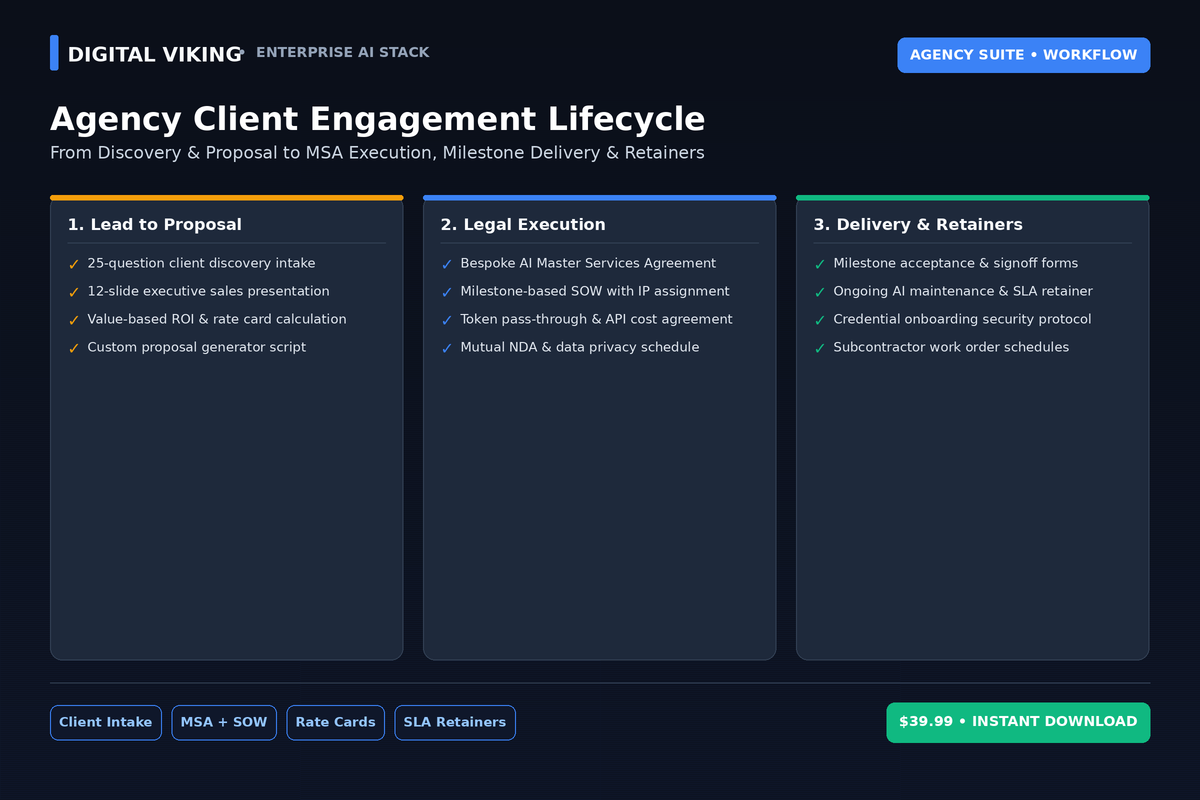Select 'Custom proposal generator script' text

197,348
